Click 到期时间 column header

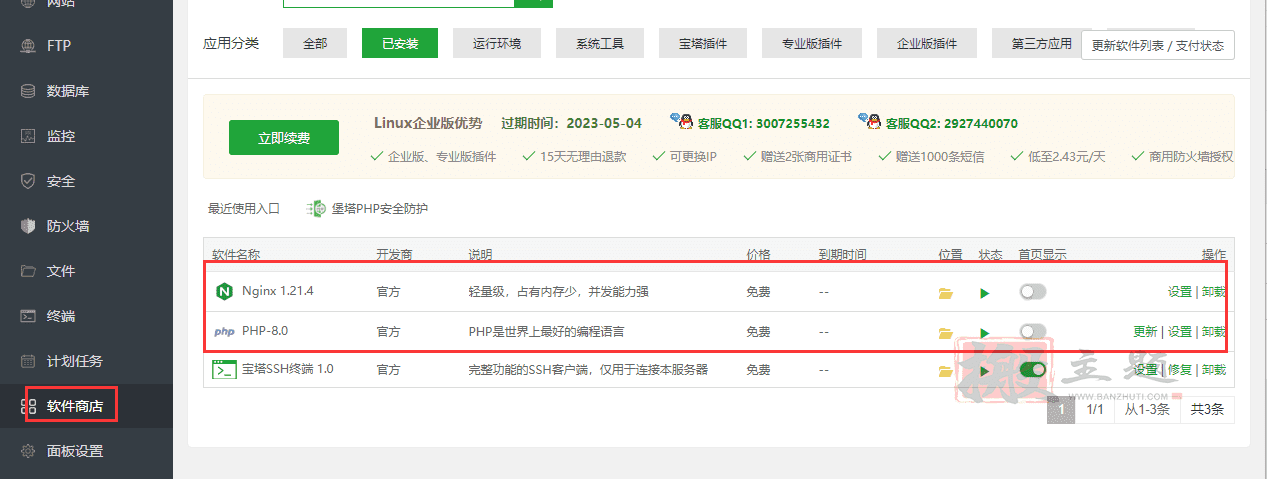843,255
